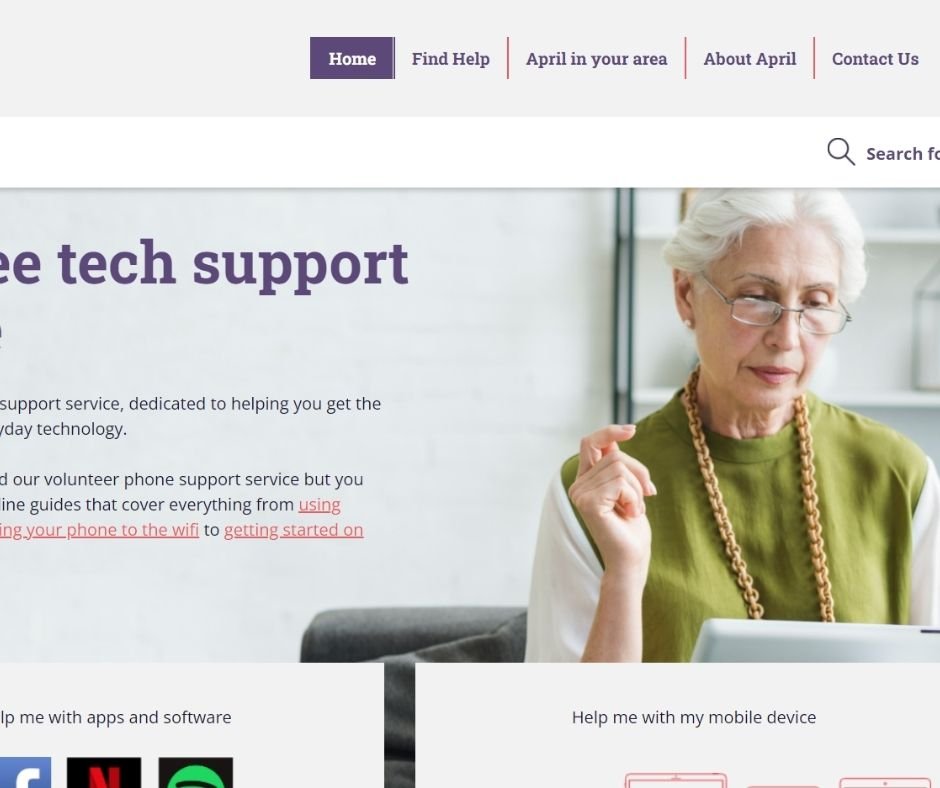The width and height of the screenshot is (940, 788).
Task: Open the Contact Us page
Action: [875, 58]
